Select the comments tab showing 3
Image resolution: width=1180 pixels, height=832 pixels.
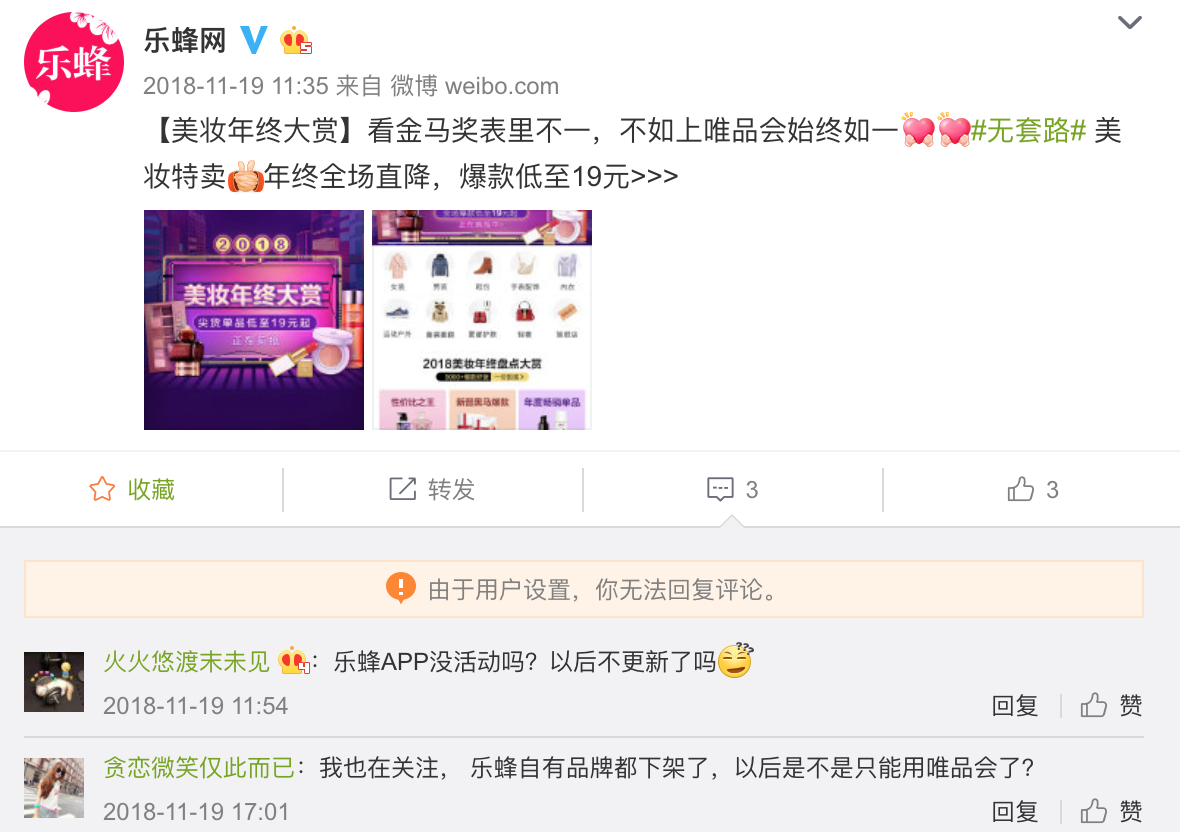[732, 489]
